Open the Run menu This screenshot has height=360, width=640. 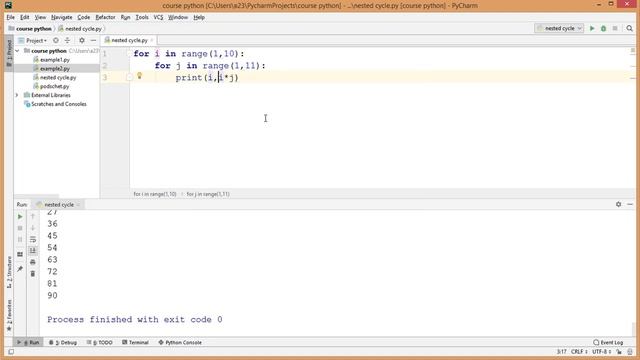[125, 17]
